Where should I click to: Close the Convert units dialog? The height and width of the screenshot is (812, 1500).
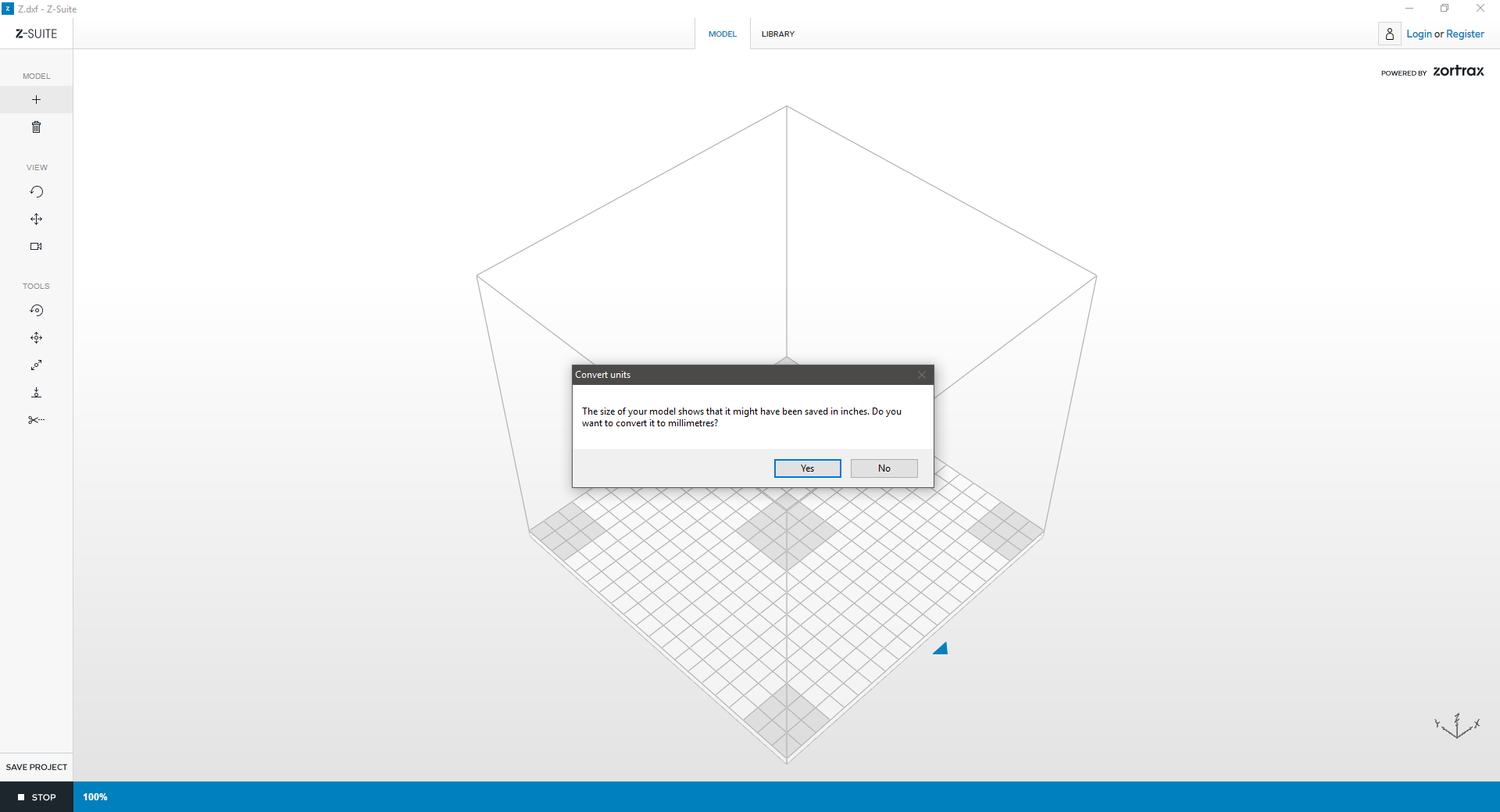922,375
